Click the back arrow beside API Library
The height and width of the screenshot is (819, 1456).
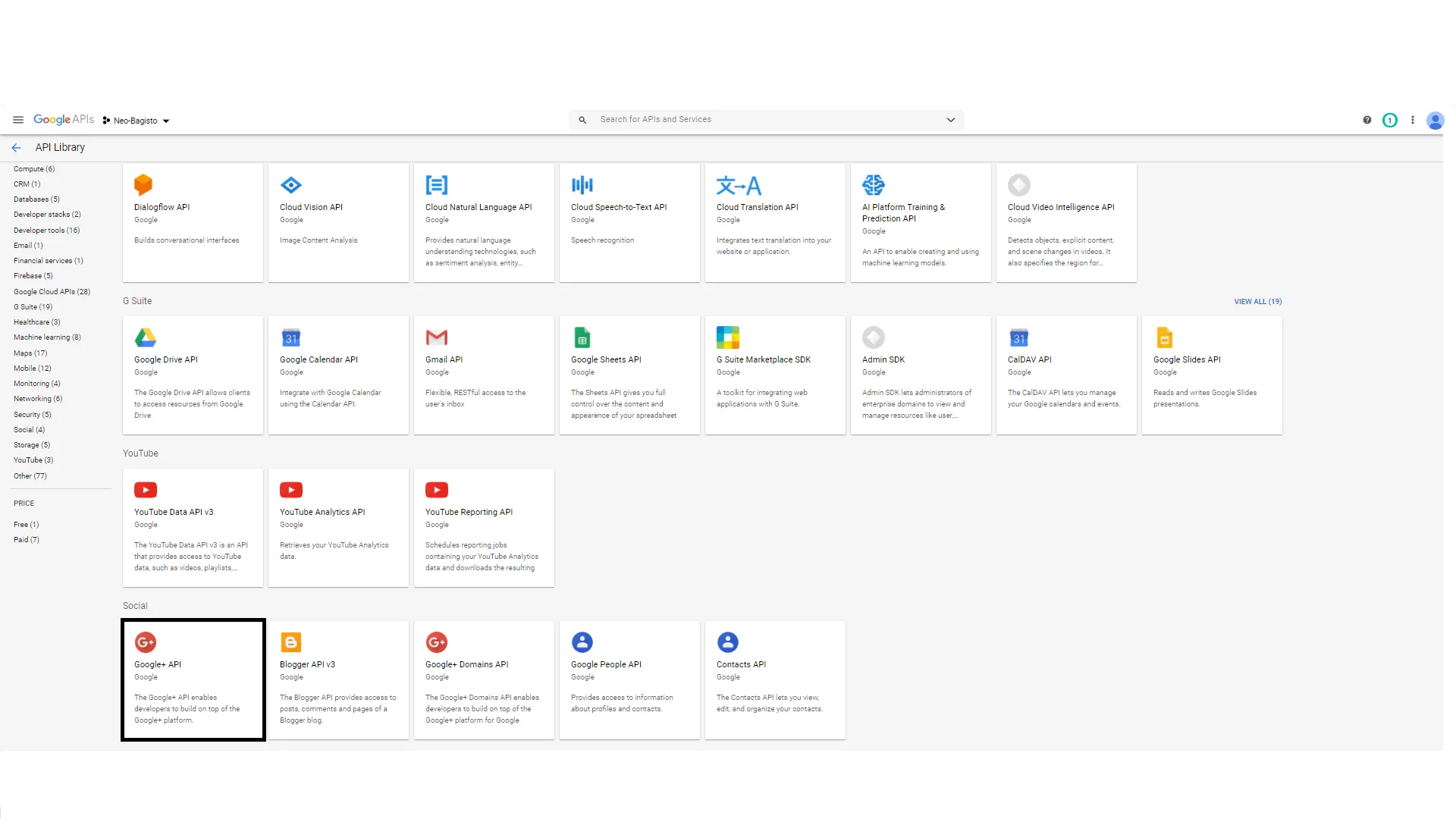[x=16, y=148]
